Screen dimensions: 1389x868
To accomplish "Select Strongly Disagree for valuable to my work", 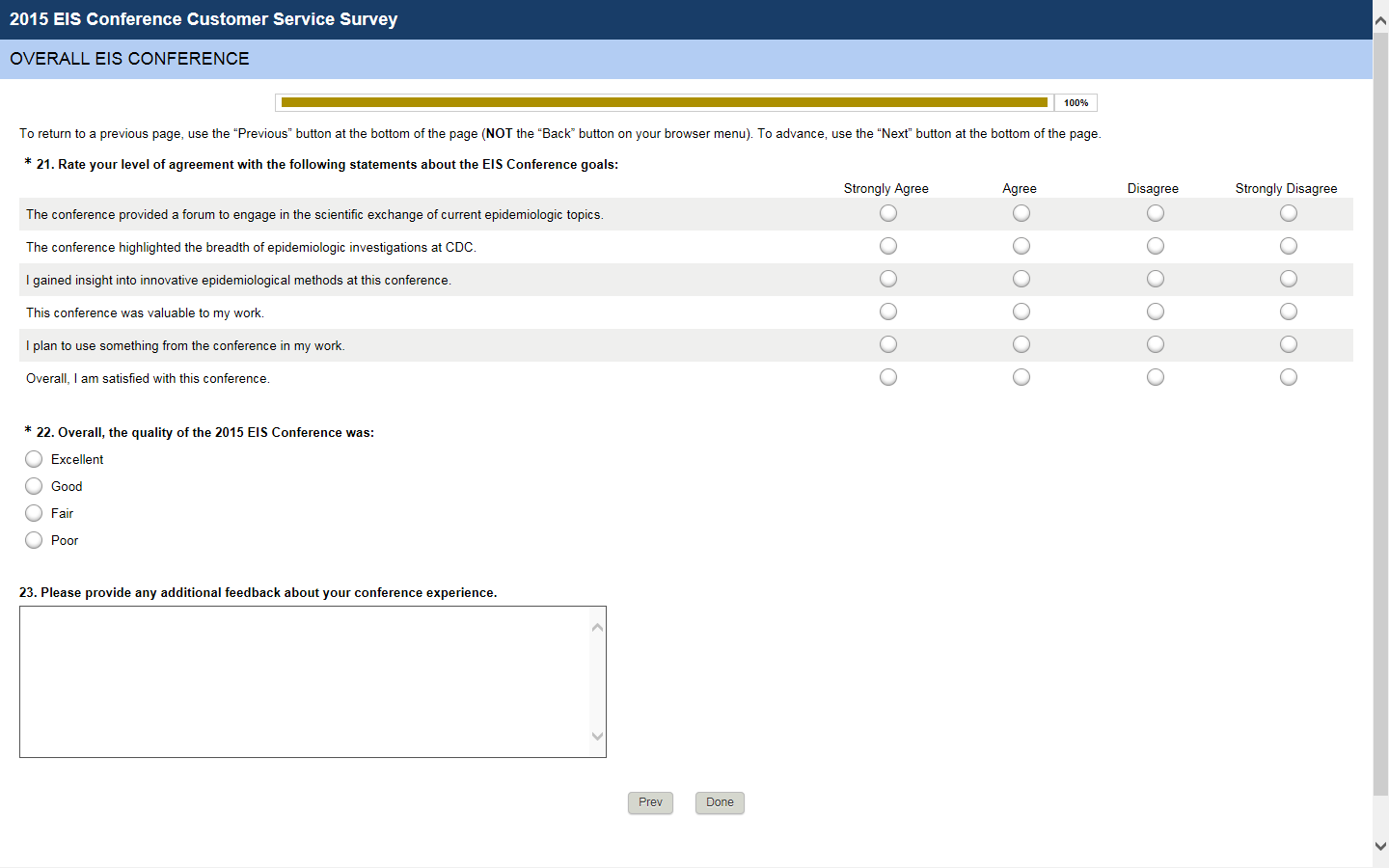I will 1289,312.
